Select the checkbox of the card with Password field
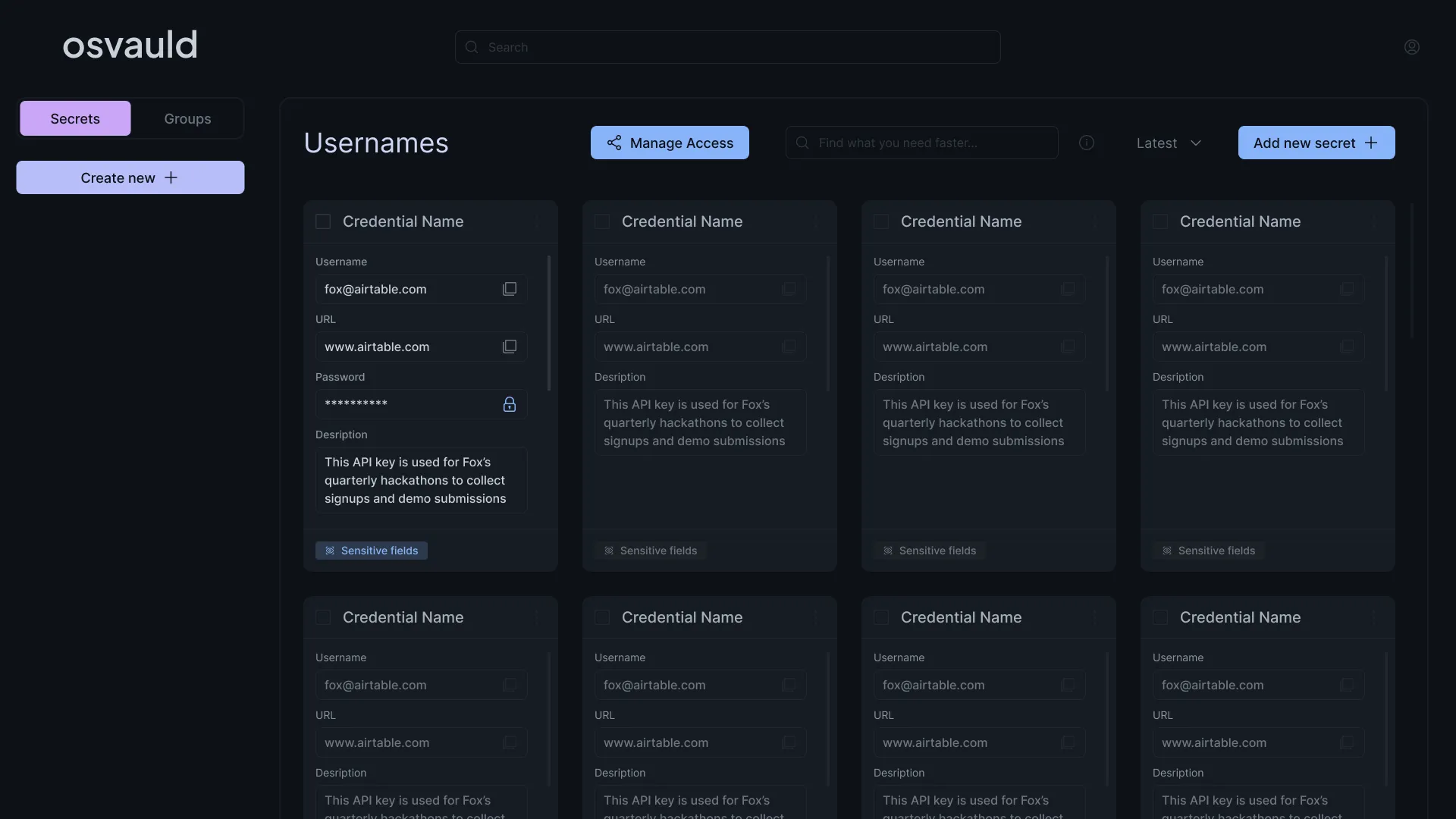1456x819 pixels. (x=323, y=221)
